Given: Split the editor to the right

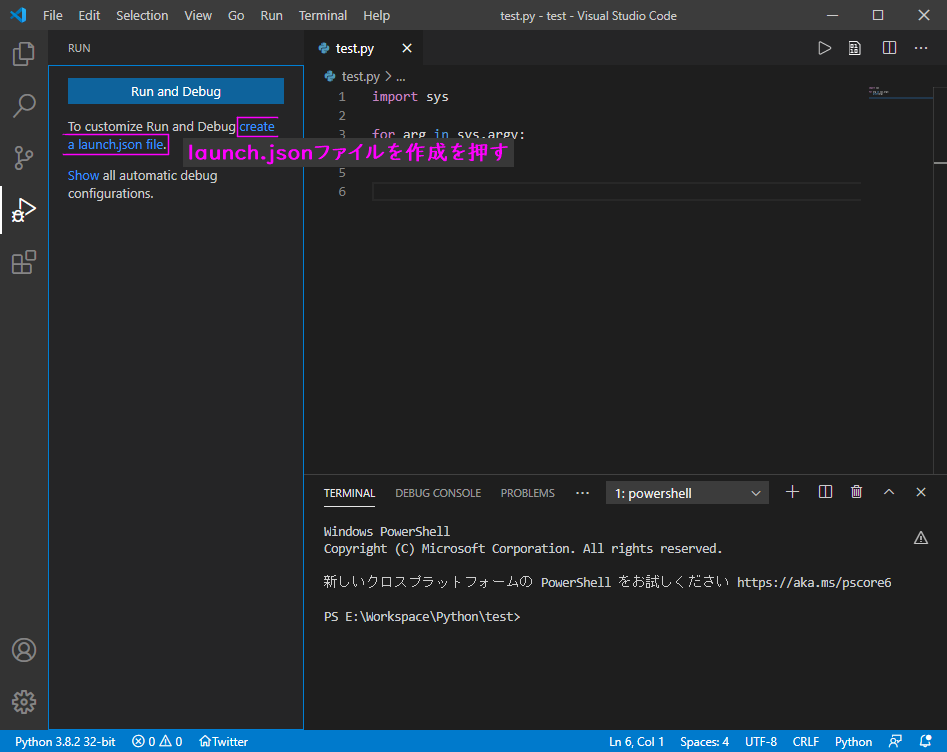Looking at the screenshot, I should click(889, 48).
